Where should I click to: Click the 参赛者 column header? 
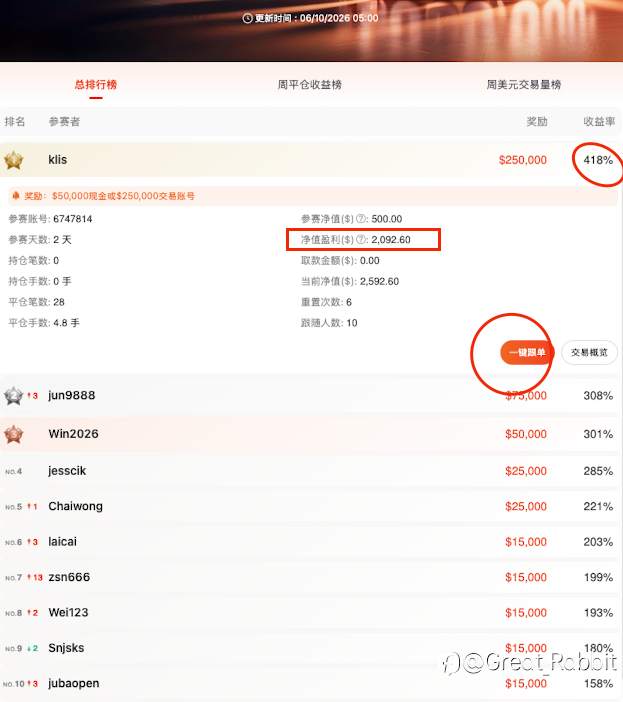(64, 121)
